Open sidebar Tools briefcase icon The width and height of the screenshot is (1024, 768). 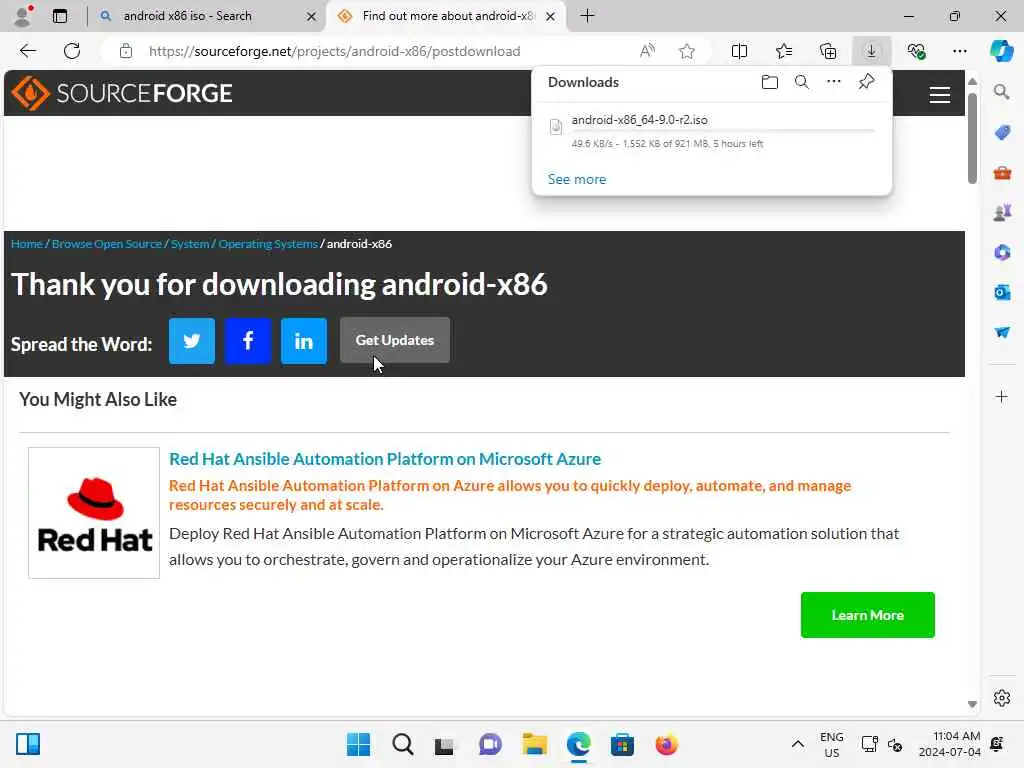point(1002,173)
